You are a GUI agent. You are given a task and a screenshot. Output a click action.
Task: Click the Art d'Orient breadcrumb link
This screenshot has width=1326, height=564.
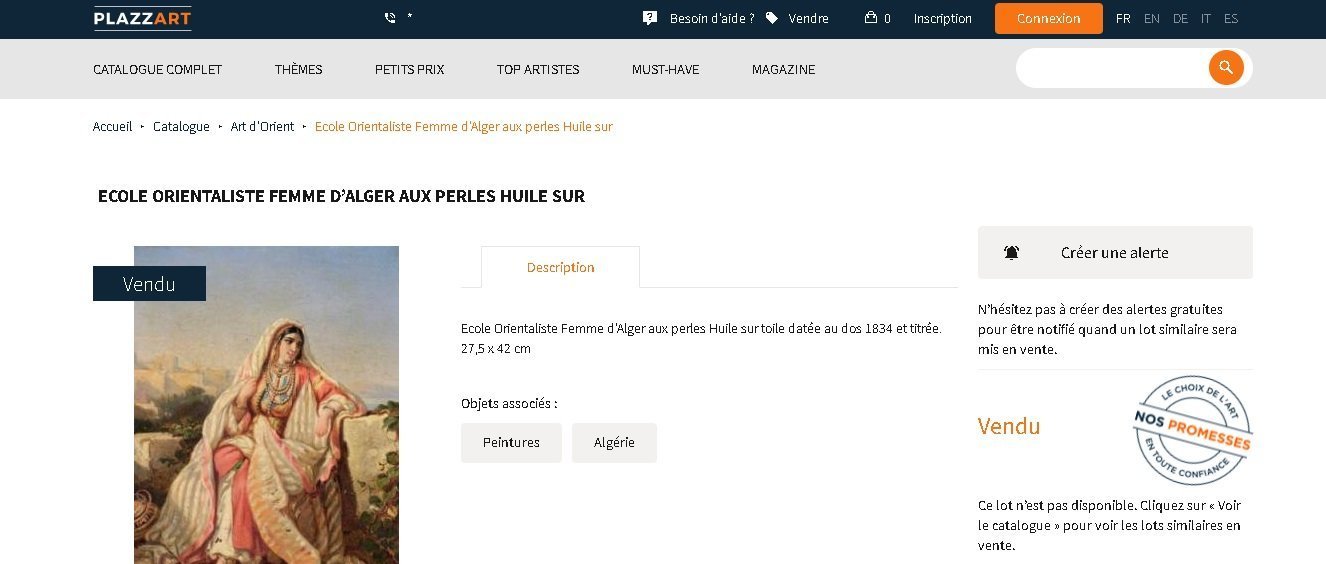click(x=262, y=127)
